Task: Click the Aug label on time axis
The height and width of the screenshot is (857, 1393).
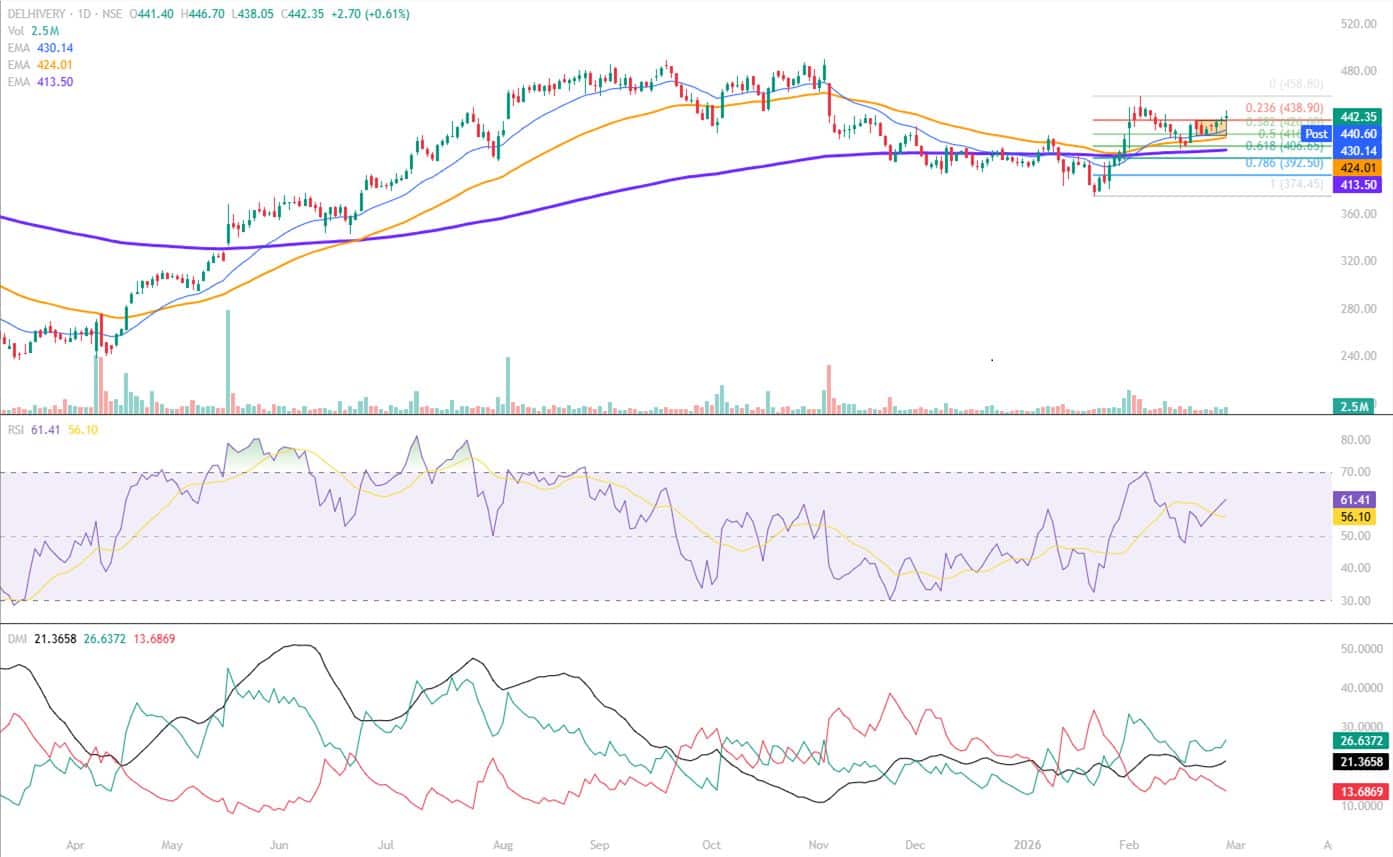Action: (502, 844)
